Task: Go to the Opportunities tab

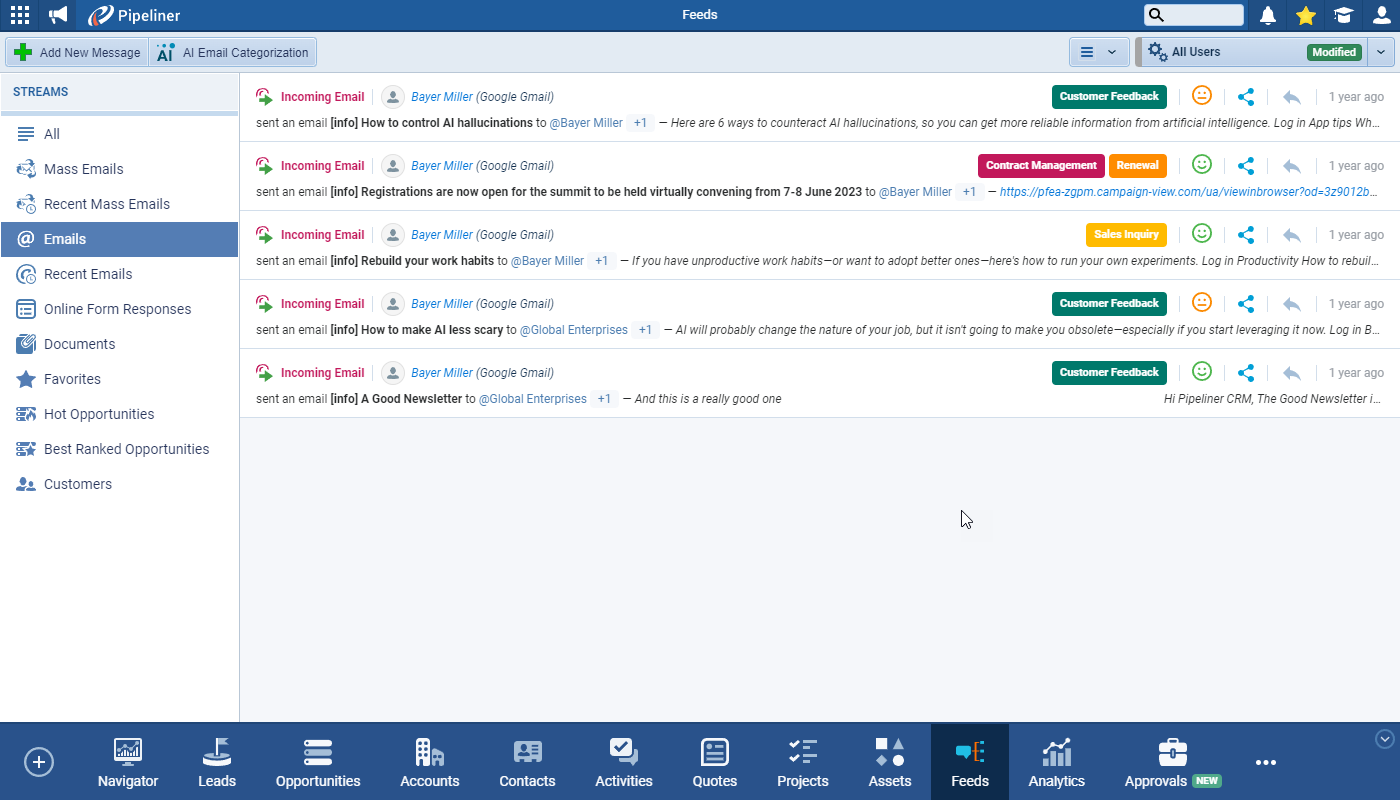Action: (318, 763)
